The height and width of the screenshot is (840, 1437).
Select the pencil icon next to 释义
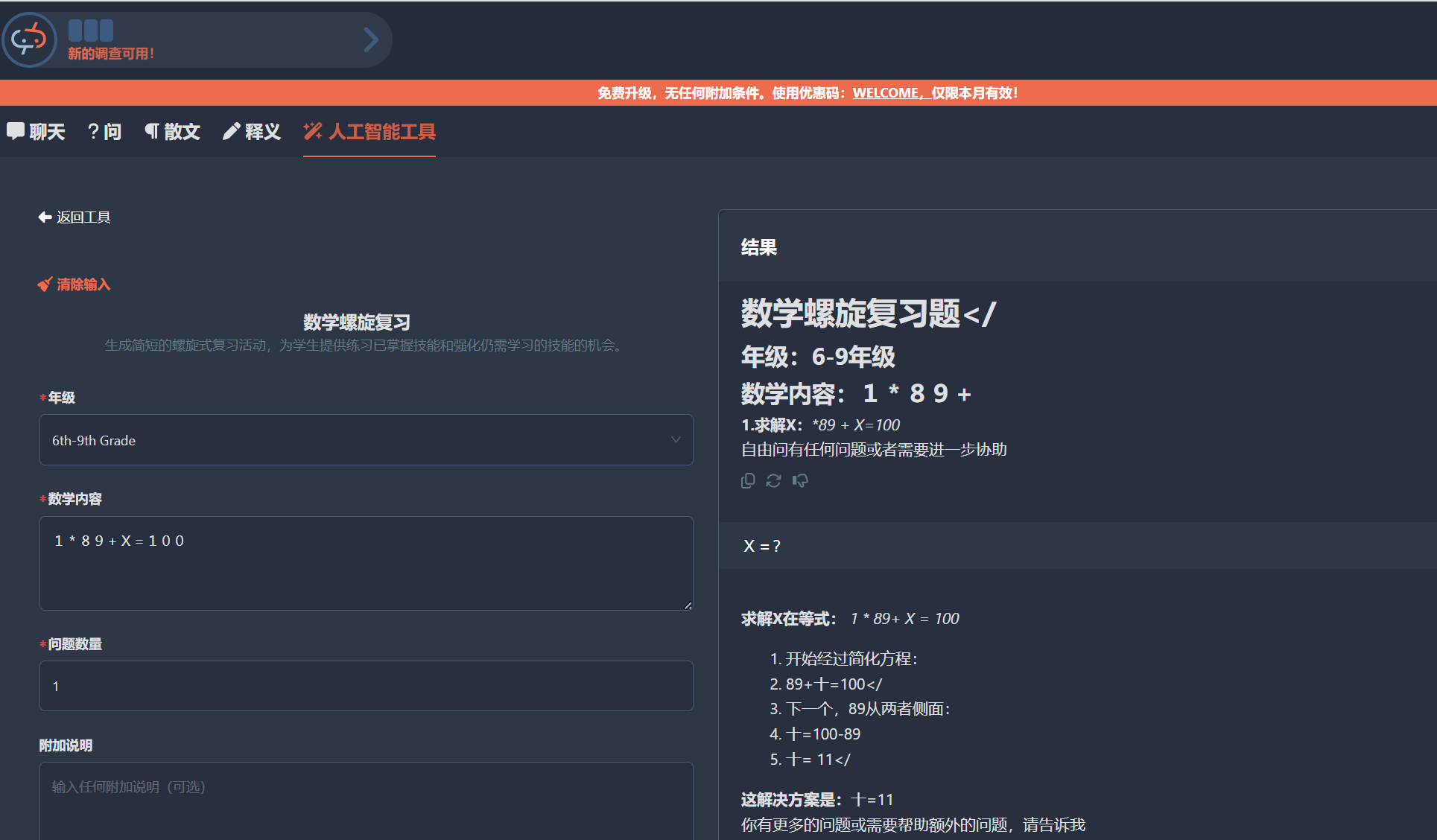(232, 131)
